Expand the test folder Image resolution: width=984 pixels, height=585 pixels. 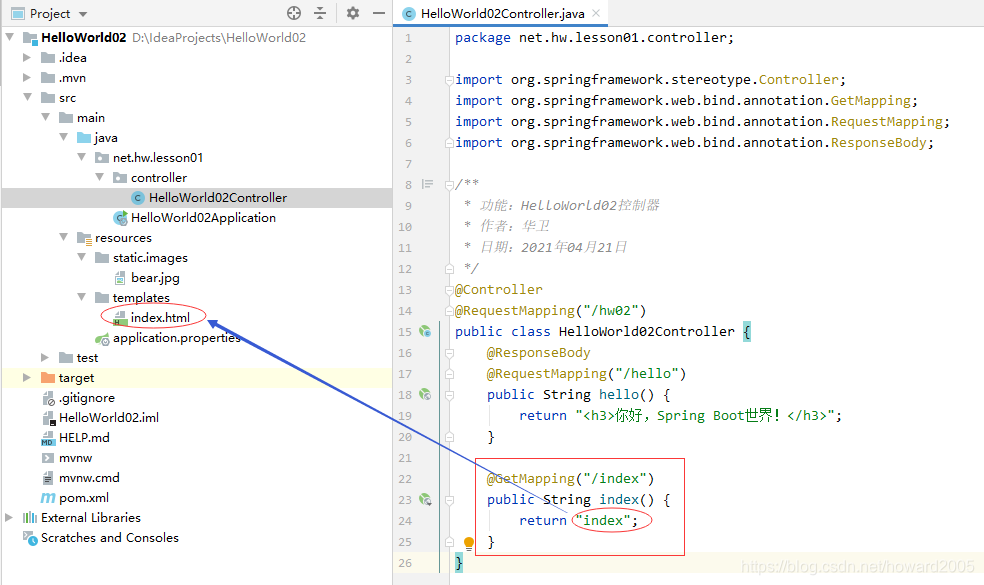(45, 358)
